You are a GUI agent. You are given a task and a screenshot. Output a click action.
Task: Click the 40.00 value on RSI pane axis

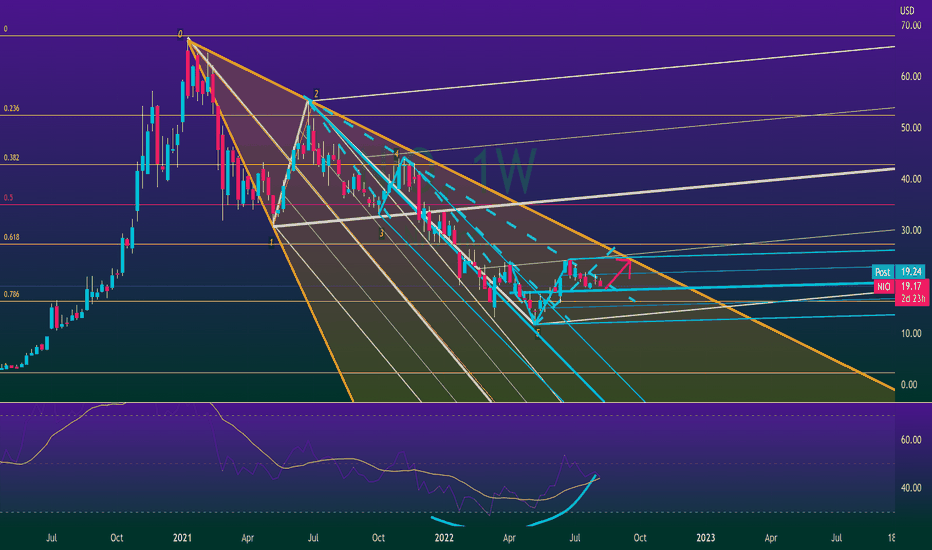pos(911,488)
